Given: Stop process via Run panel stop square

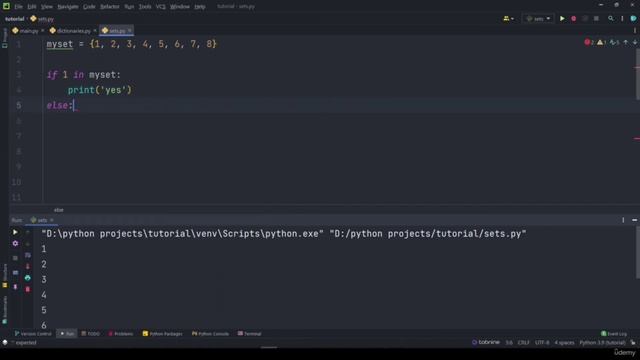Looking at the screenshot, I should pos(15,258).
